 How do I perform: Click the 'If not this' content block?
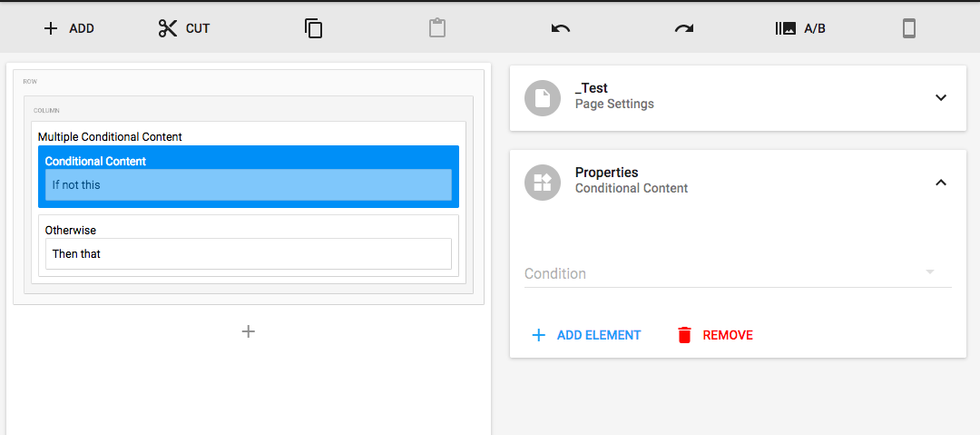click(x=248, y=185)
